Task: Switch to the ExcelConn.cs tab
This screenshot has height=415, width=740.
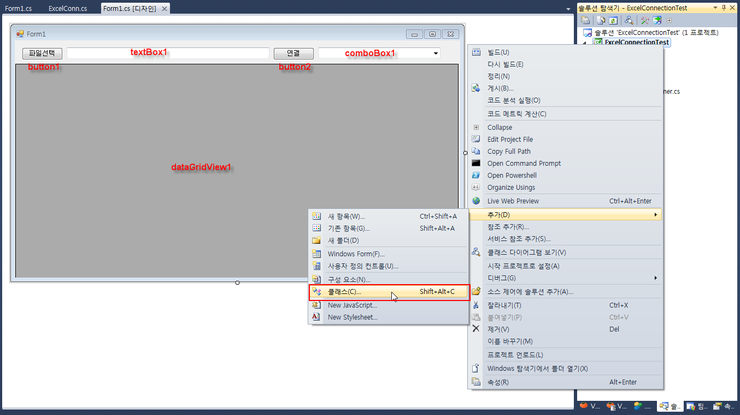Action: (68, 8)
